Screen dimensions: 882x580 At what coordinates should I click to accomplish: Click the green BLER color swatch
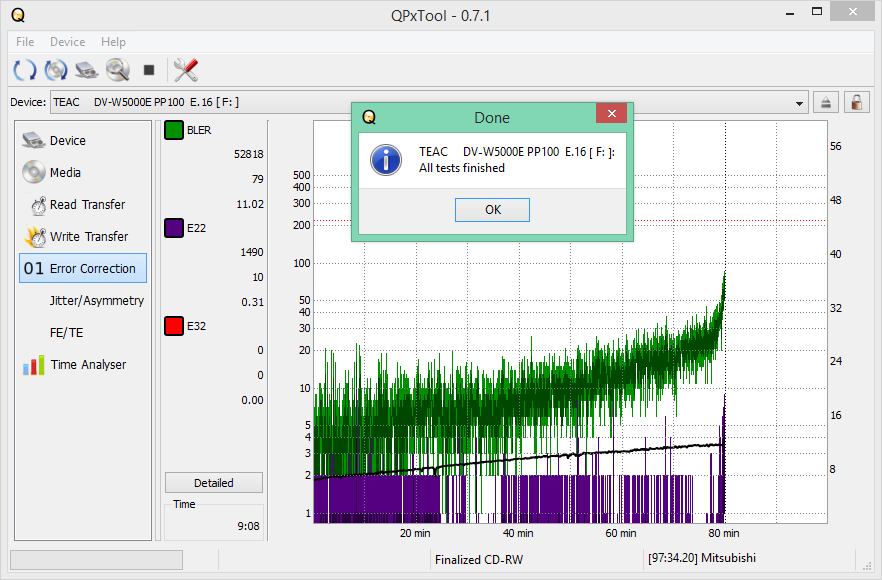pyautogui.click(x=174, y=130)
